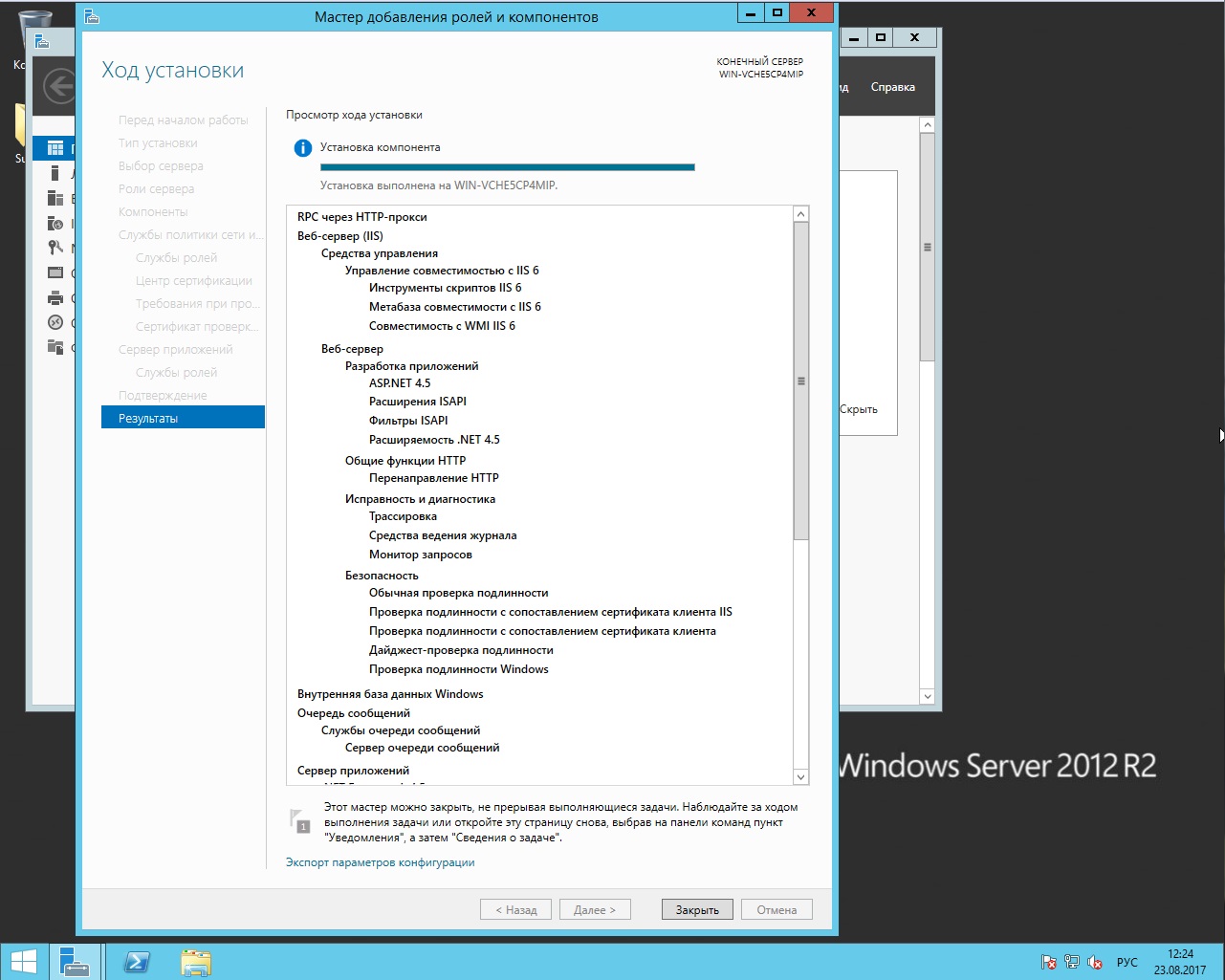Select the Проверка подлинности Windows row
Screen dimensions: 1225x980
459,669
